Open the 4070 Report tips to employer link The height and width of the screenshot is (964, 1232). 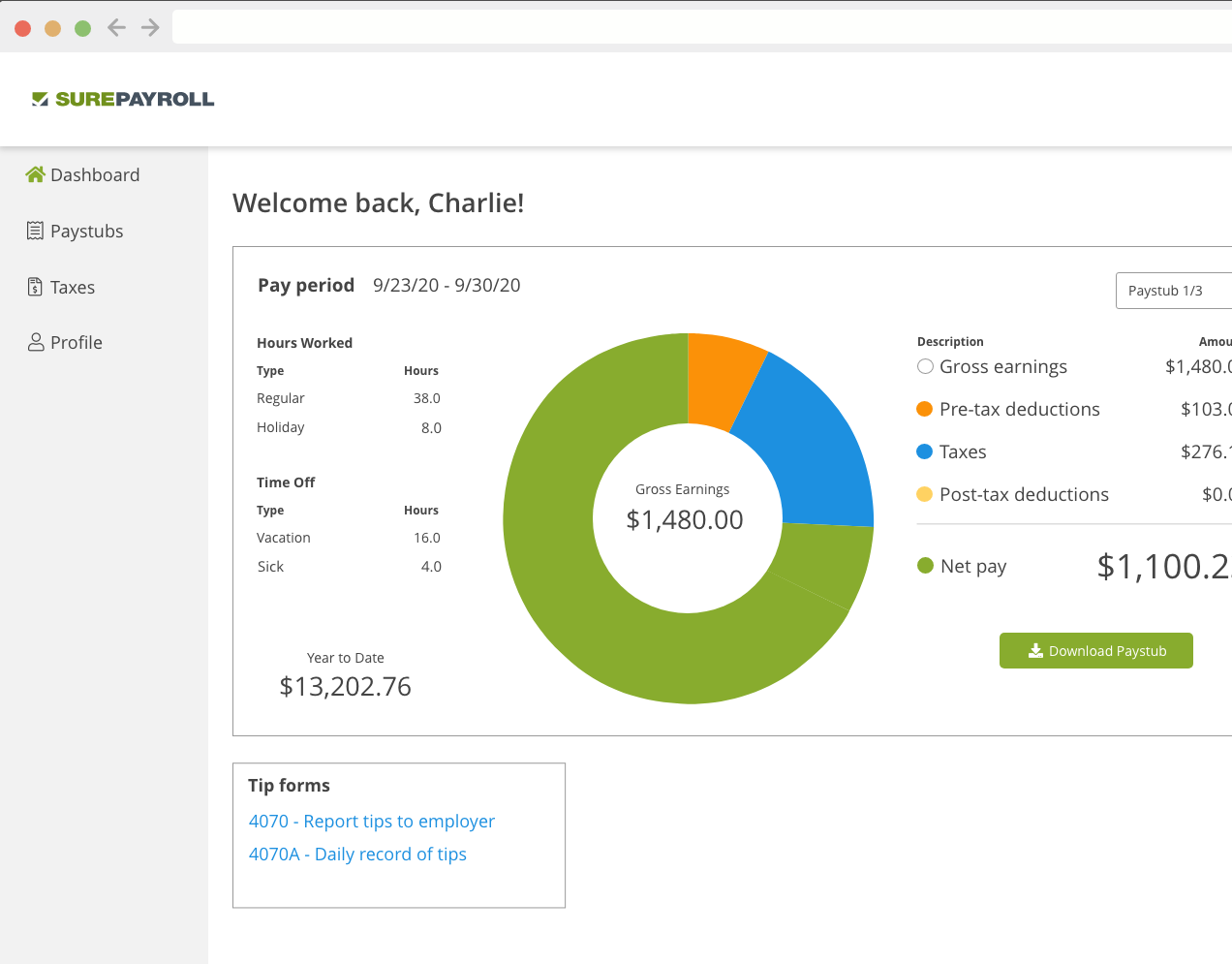point(371,822)
